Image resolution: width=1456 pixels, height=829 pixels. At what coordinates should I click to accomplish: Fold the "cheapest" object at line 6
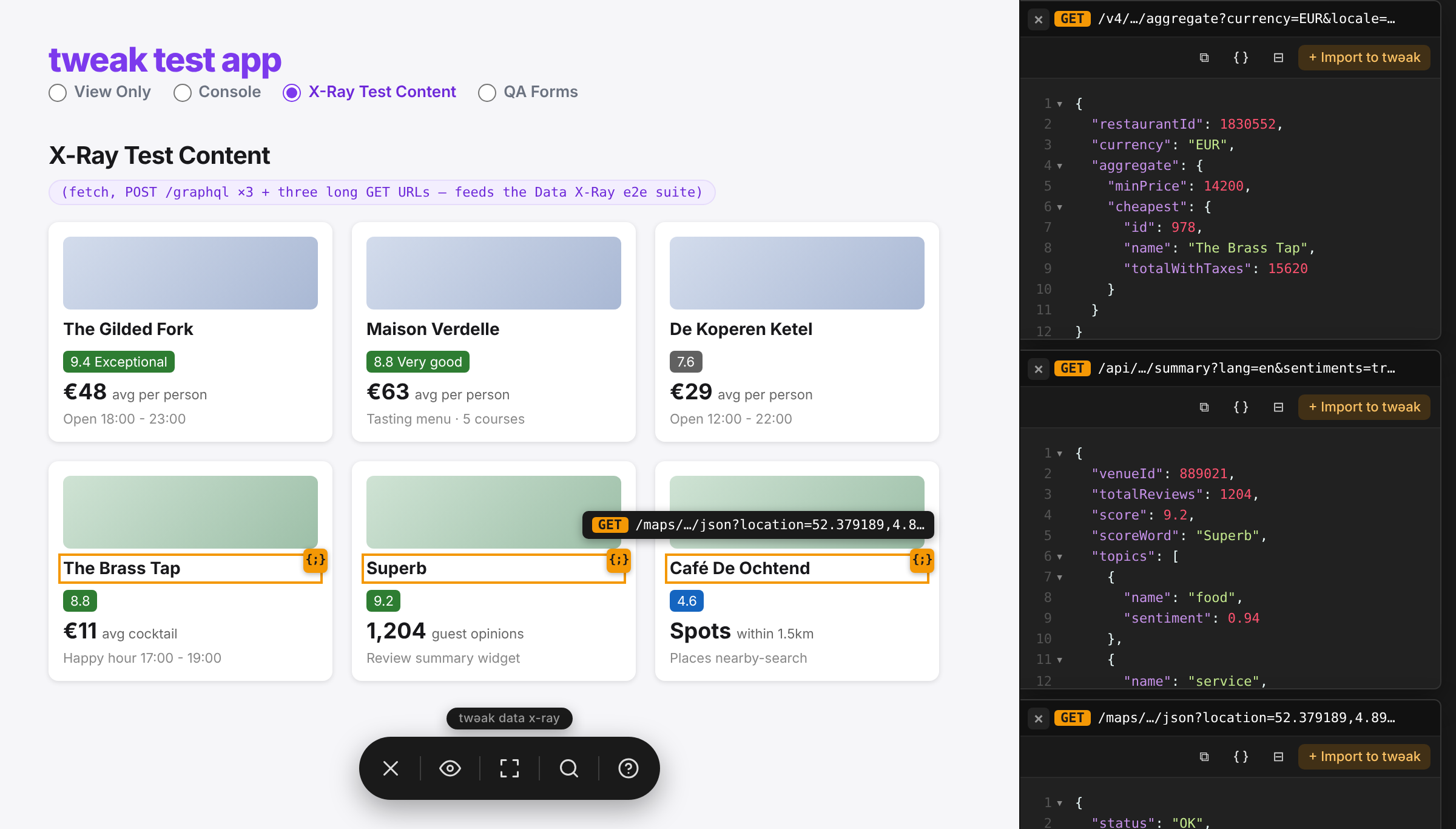(x=1060, y=208)
